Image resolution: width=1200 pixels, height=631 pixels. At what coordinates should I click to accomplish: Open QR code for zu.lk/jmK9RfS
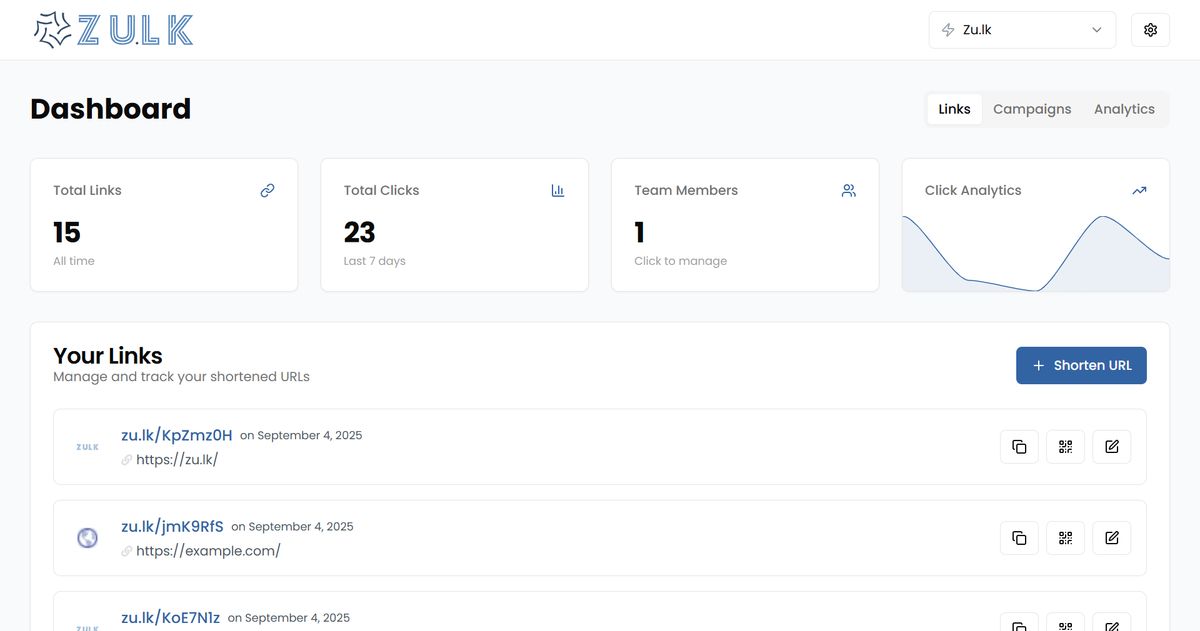point(1065,538)
